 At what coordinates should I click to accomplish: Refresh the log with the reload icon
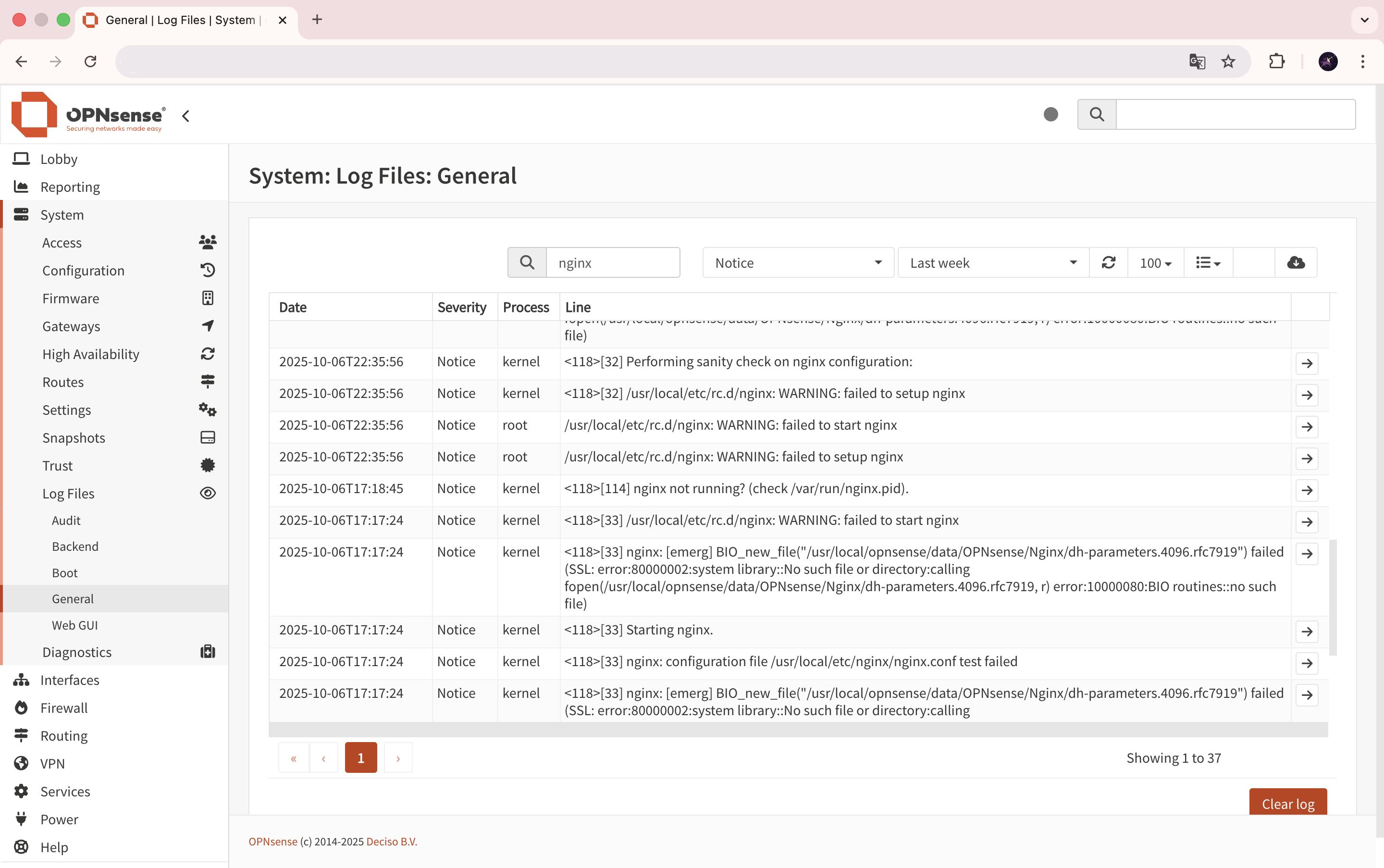(1109, 262)
